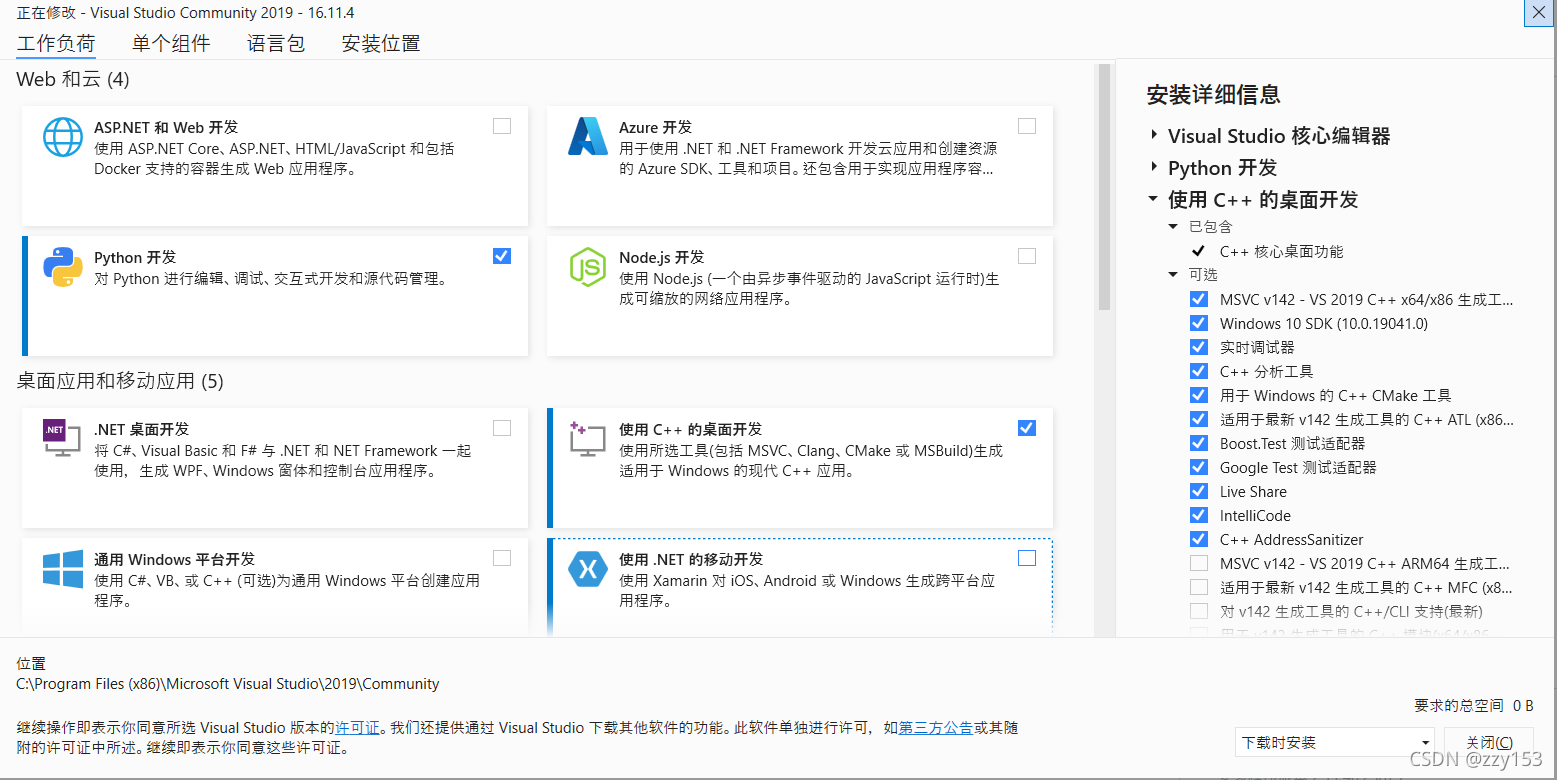
Task: Click the Azure development logo icon
Action: pyautogui.click(x=588, y=137)
